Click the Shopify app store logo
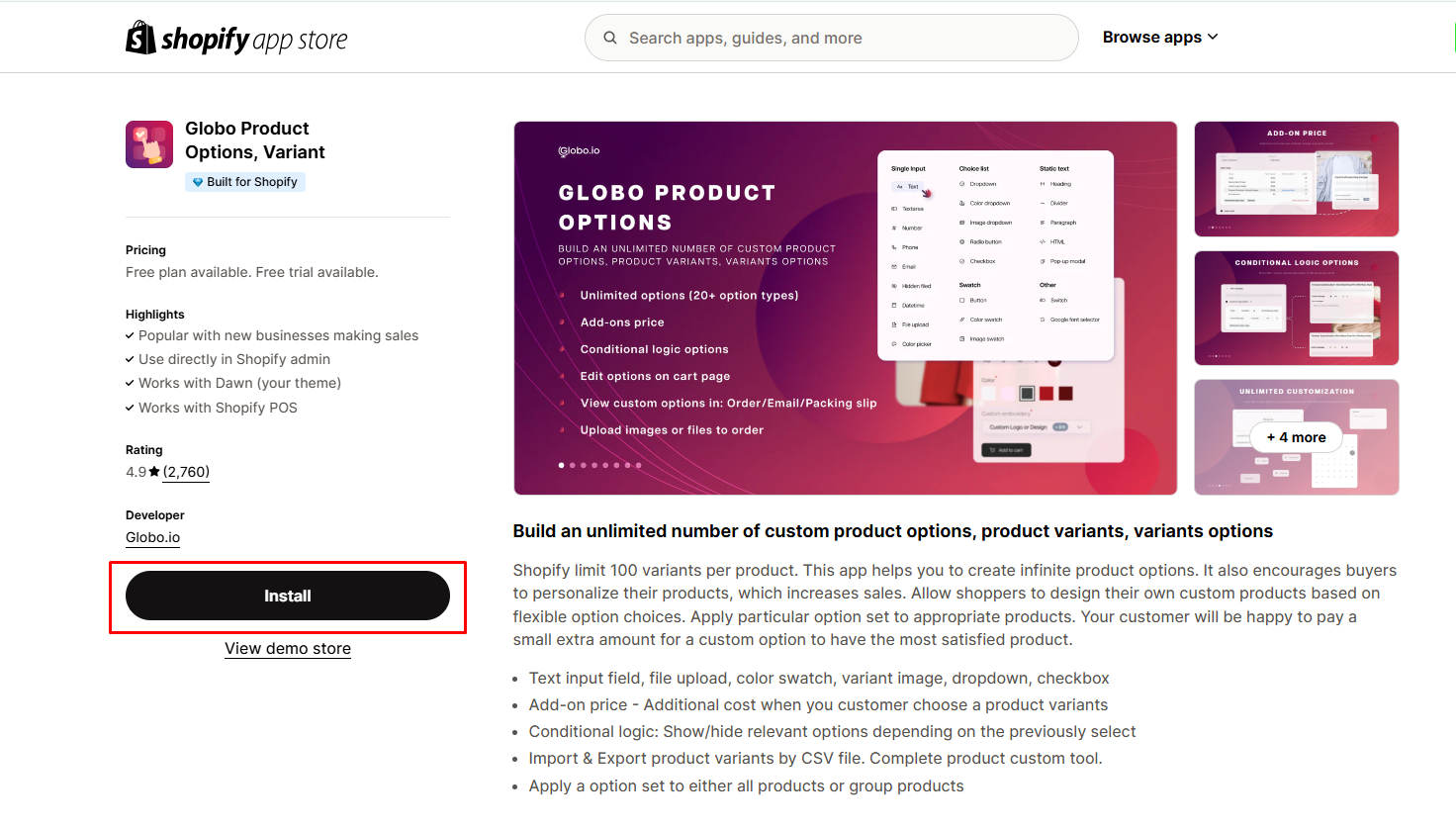 pyautogui.click(x=236, y=37)
